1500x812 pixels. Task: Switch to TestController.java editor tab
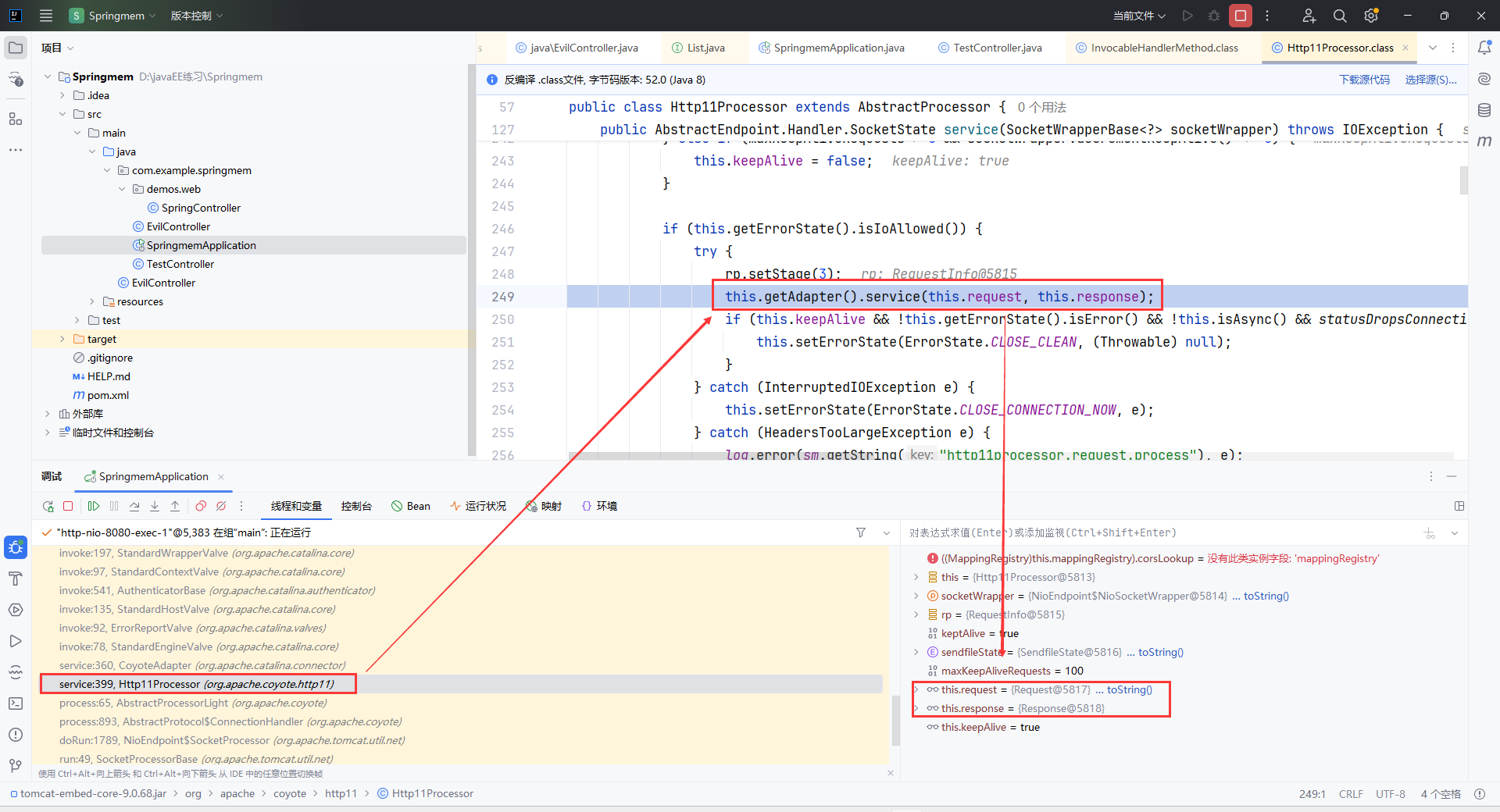coord(997,48)
